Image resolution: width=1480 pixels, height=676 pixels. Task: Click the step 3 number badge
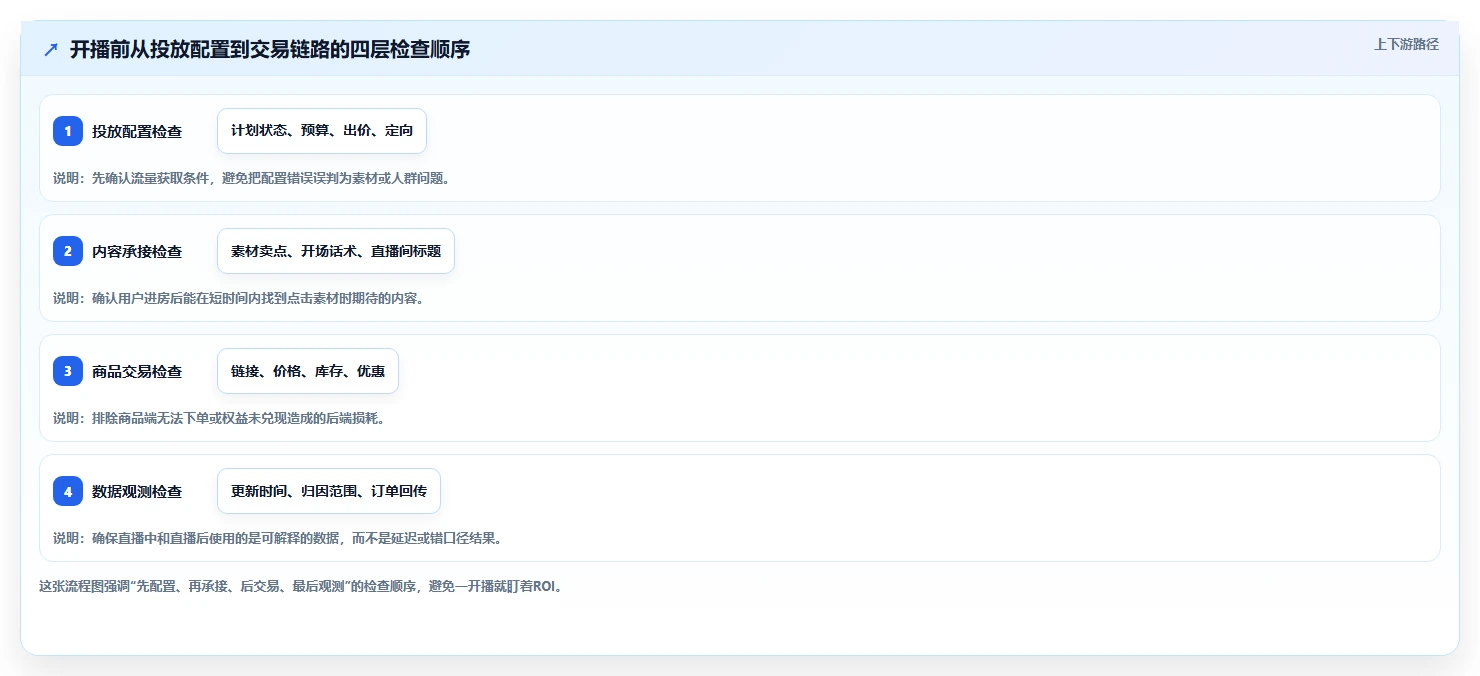(x=68, y=371)
